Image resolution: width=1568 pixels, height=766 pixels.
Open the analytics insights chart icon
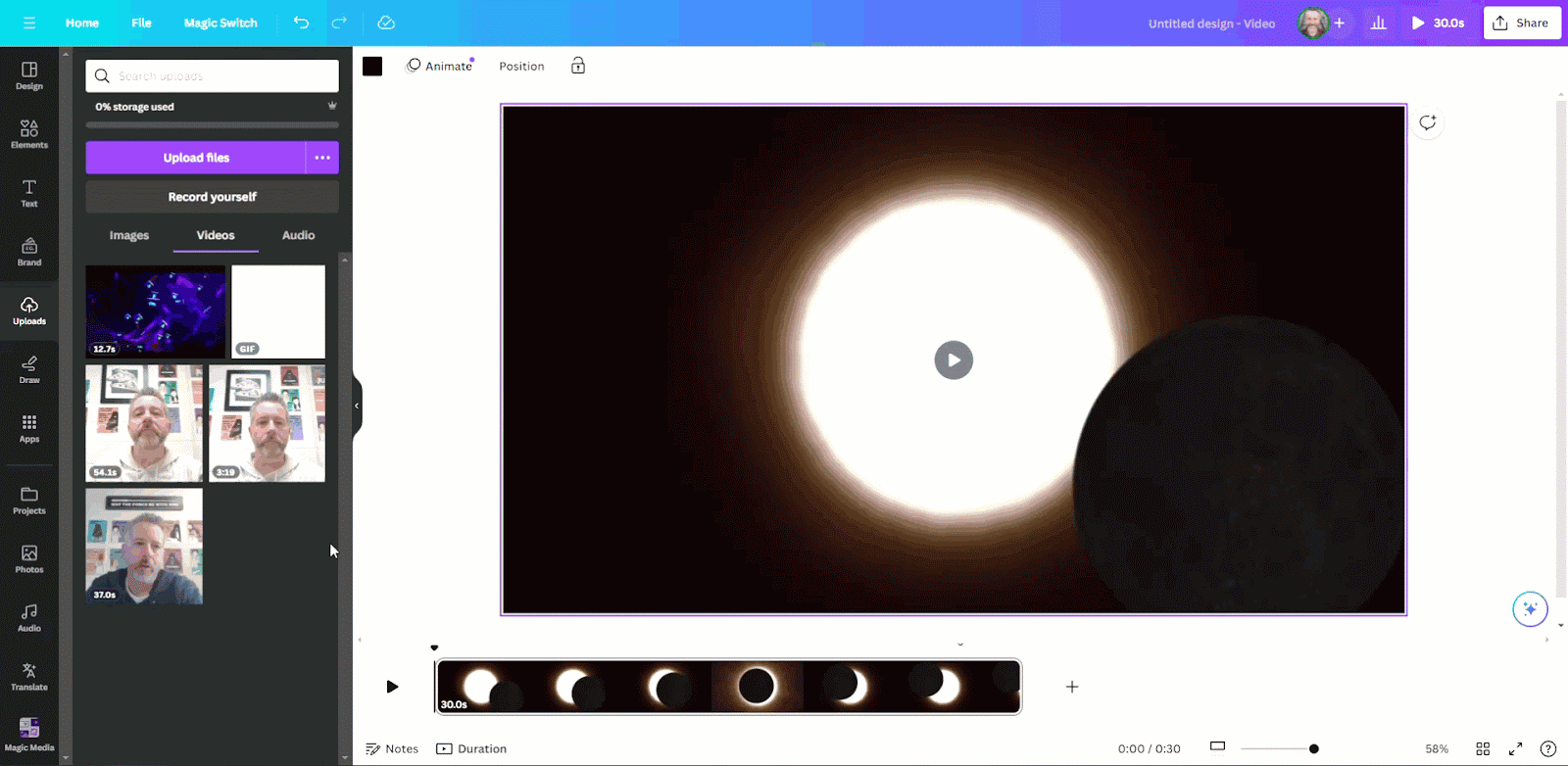pyautogui.click(x=1378, y=23)
